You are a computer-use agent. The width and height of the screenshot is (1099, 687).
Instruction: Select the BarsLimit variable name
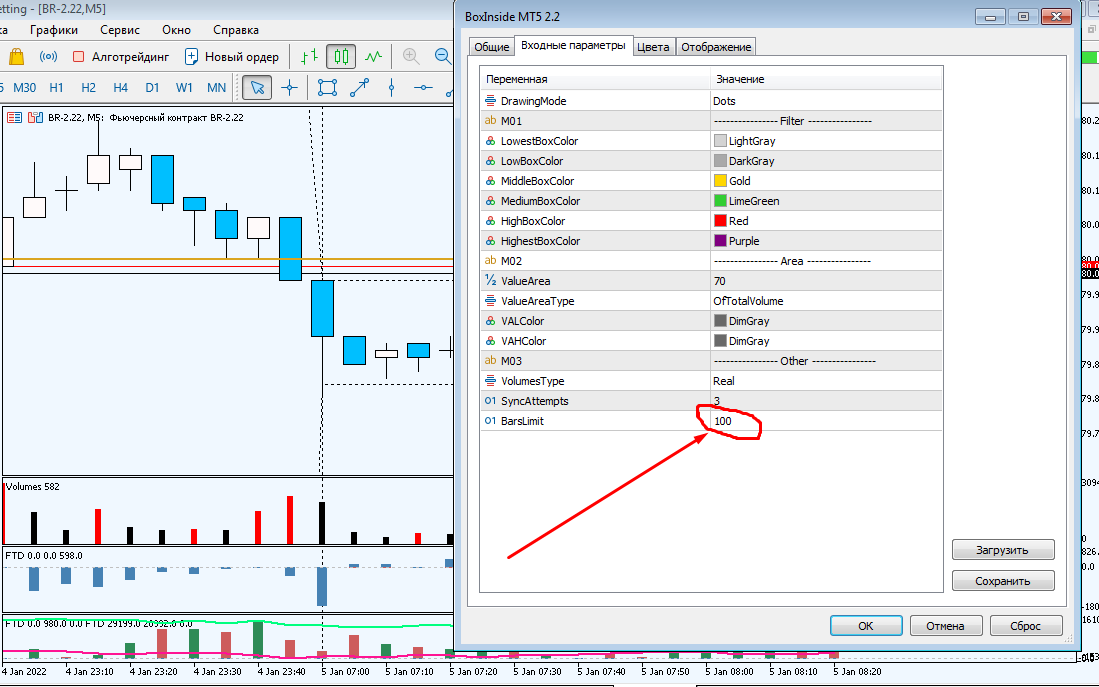click(522, 421)
